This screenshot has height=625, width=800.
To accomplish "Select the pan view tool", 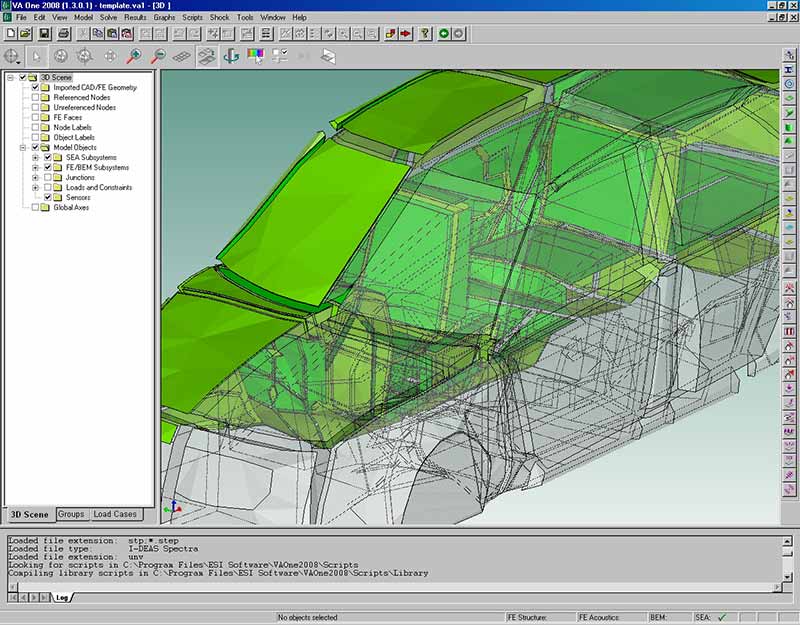I will pyautogui.click(x=110, y=56).
